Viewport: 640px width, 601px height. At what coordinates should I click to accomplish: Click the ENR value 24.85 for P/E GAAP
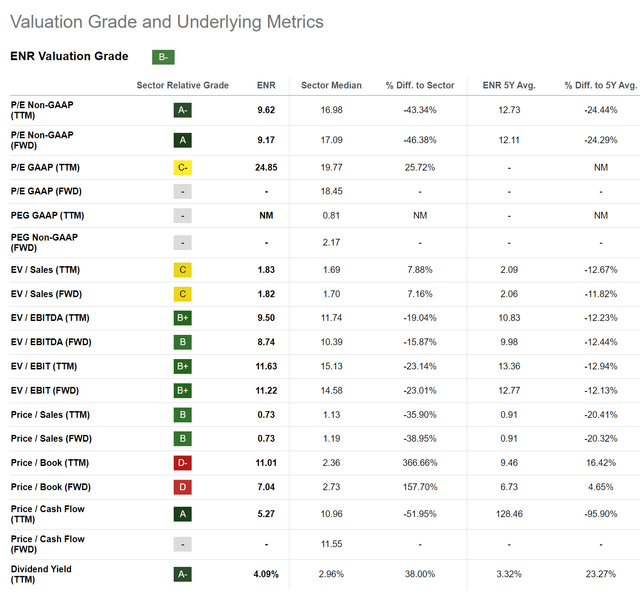(x=266, y=167)
